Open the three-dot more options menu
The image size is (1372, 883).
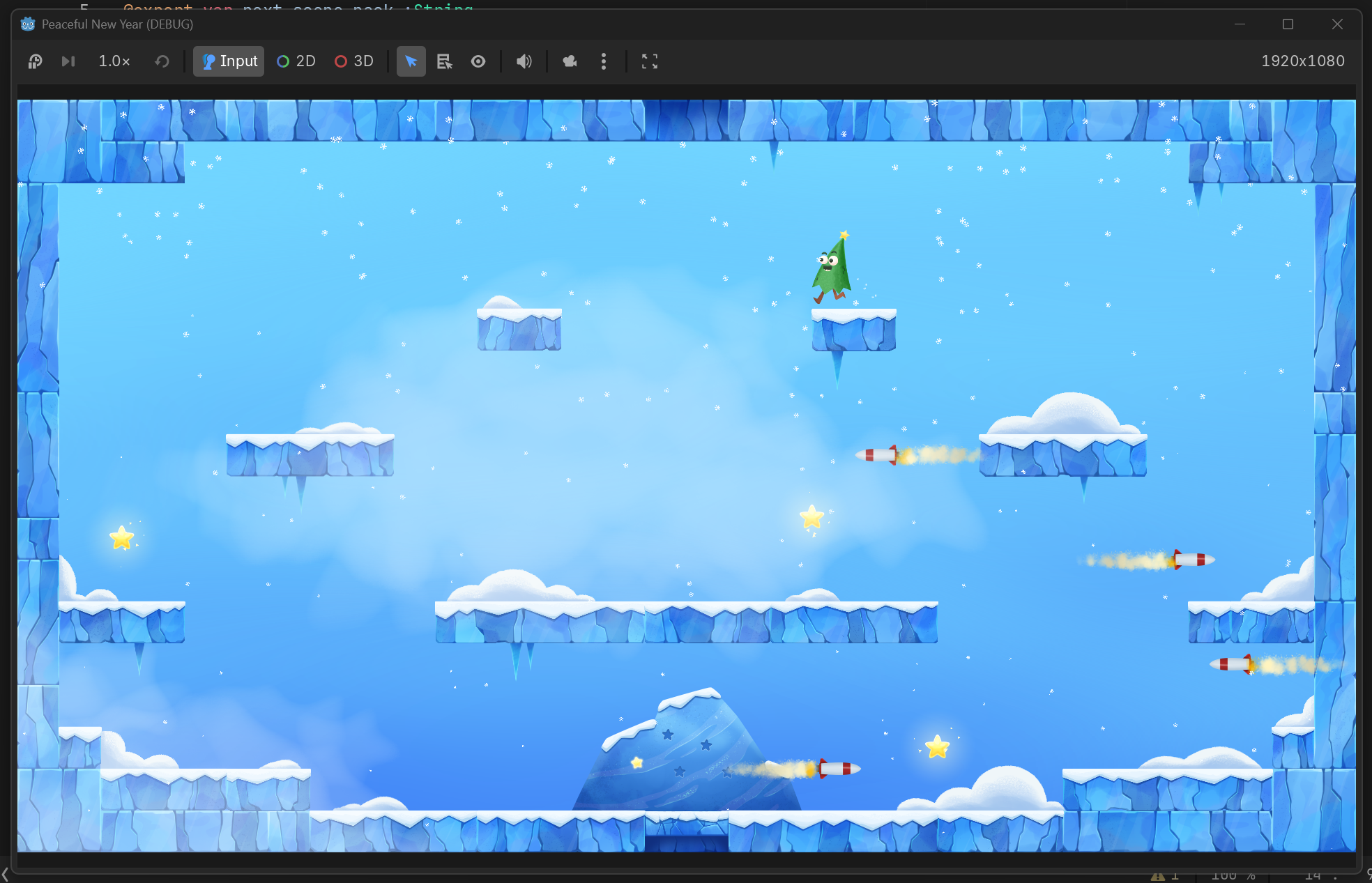tap(604, 61)
